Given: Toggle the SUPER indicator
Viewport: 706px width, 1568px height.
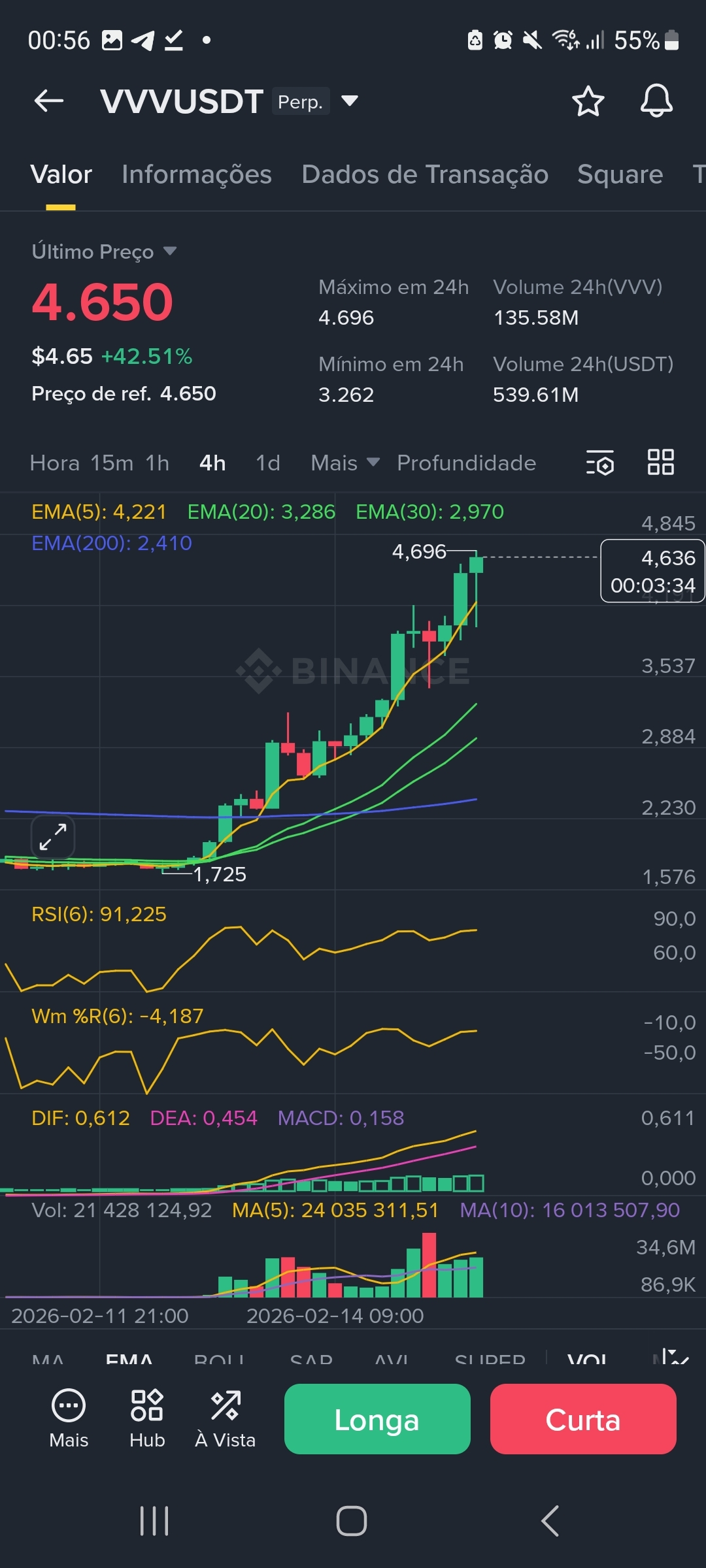Looking at the screenshot, I should pos(490,1359).
